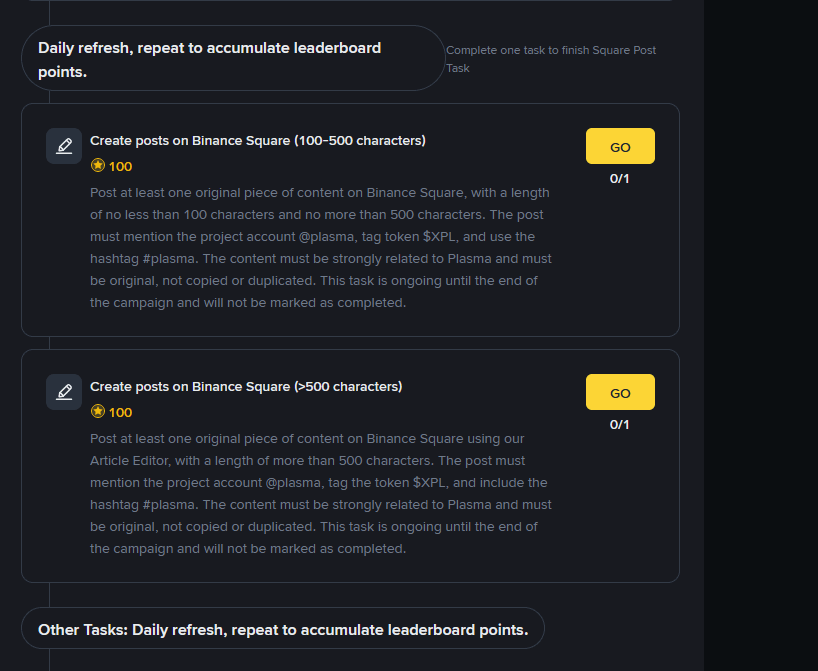Click the gold coin icon in the >500 characters task
This screenshot has height=671, width=818.
click(x=98, y=412)
